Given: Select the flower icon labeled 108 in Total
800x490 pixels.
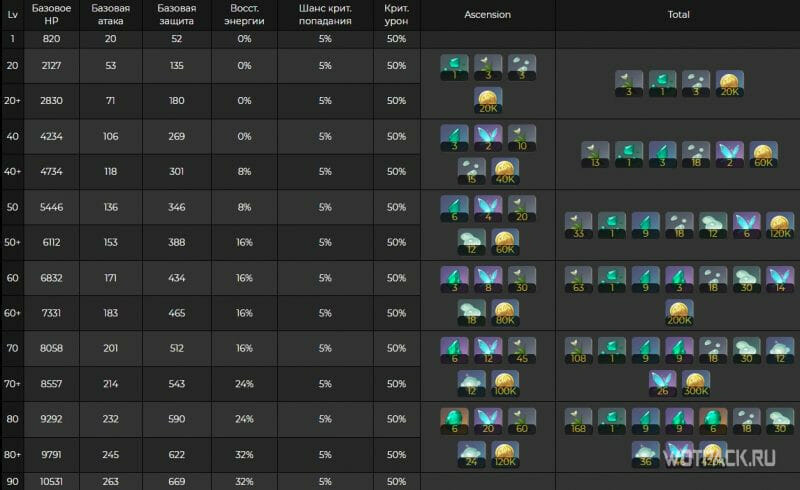Looking at the screenshot, I should pos(579,351).
